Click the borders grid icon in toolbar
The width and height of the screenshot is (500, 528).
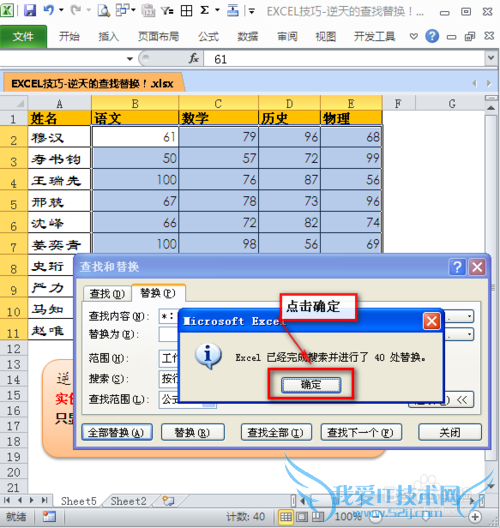click(186, 11)
